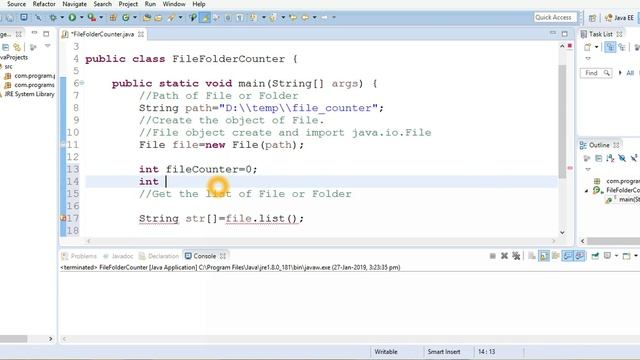Toggle Scroll Lock in Console toolbar
Screen dimensions: 640x360
tap(544, 256)
